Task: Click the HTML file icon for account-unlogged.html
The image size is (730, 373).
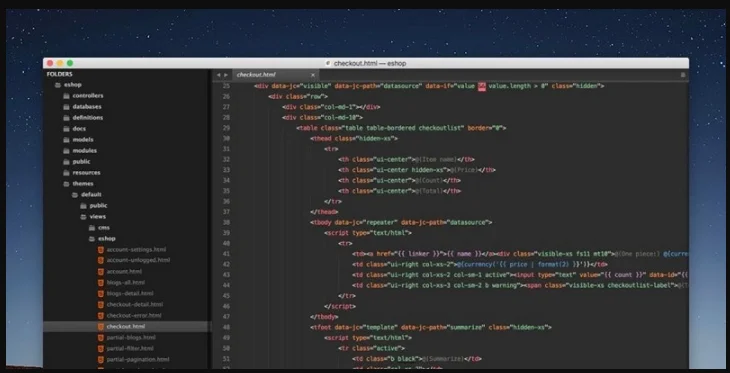Action: tap(101, 260)
